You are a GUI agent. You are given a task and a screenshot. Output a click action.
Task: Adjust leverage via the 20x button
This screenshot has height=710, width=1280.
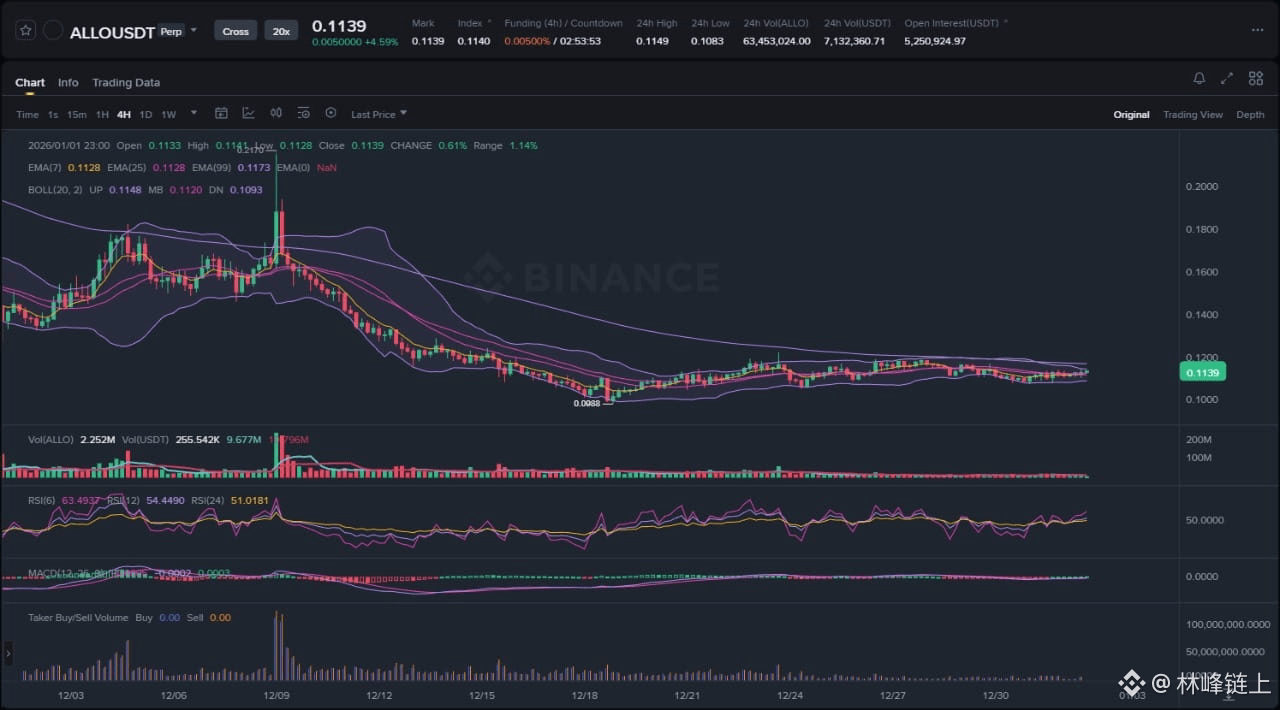(x=281, y=31)
